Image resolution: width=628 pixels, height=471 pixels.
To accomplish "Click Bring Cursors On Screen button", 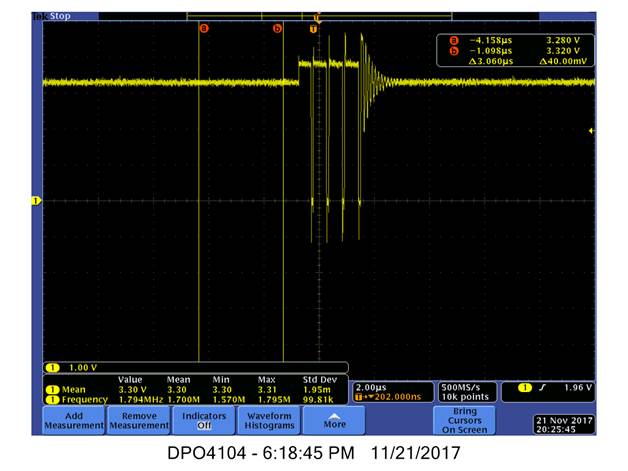I will tap(465, 421).
